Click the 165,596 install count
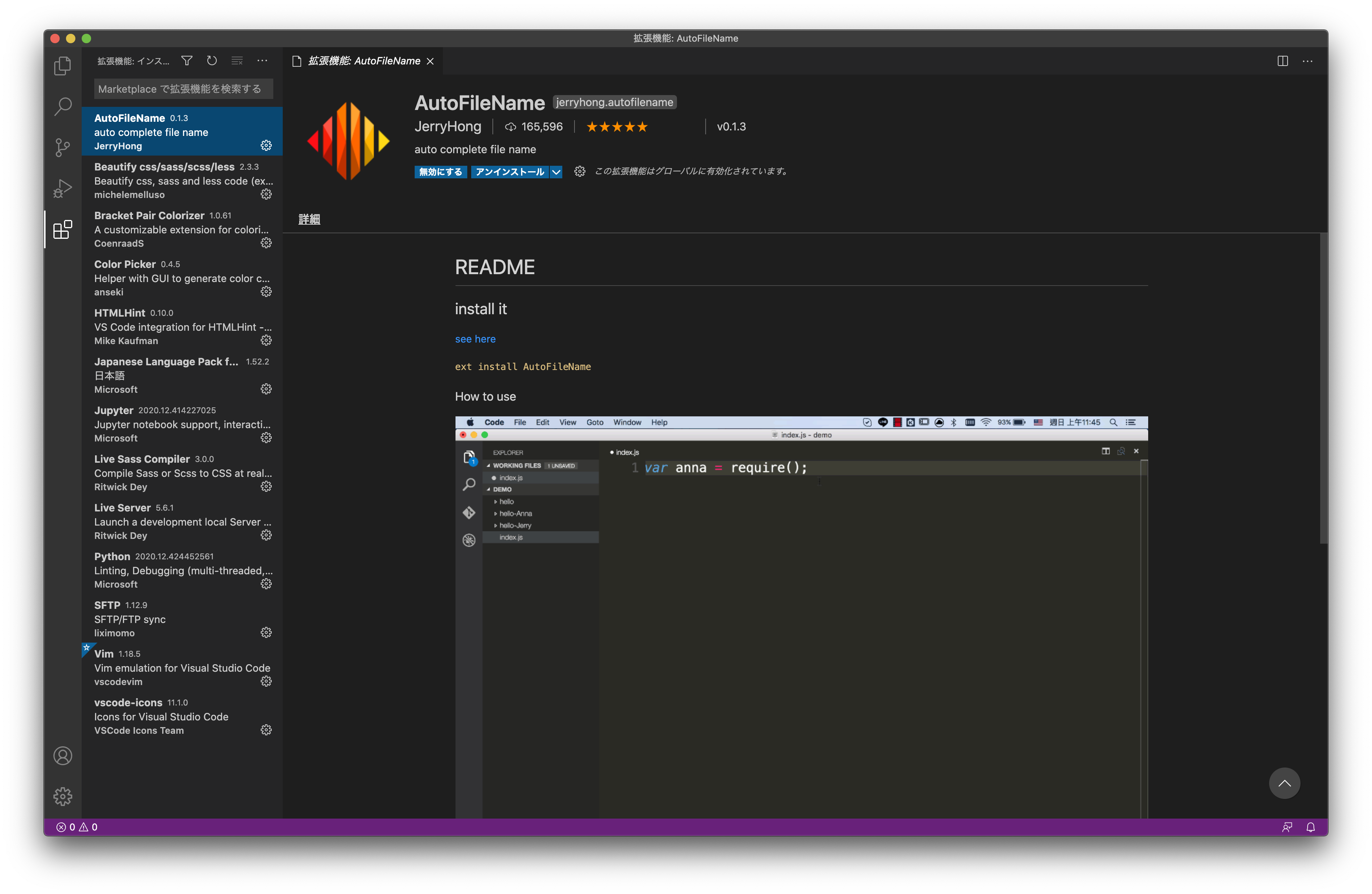 pos(534,127)
